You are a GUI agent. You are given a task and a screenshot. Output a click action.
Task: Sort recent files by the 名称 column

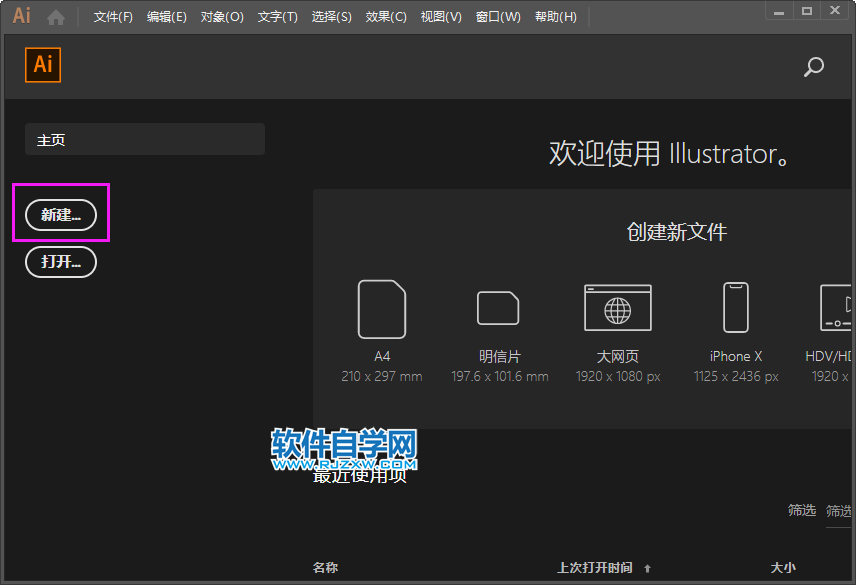(325, 566)
